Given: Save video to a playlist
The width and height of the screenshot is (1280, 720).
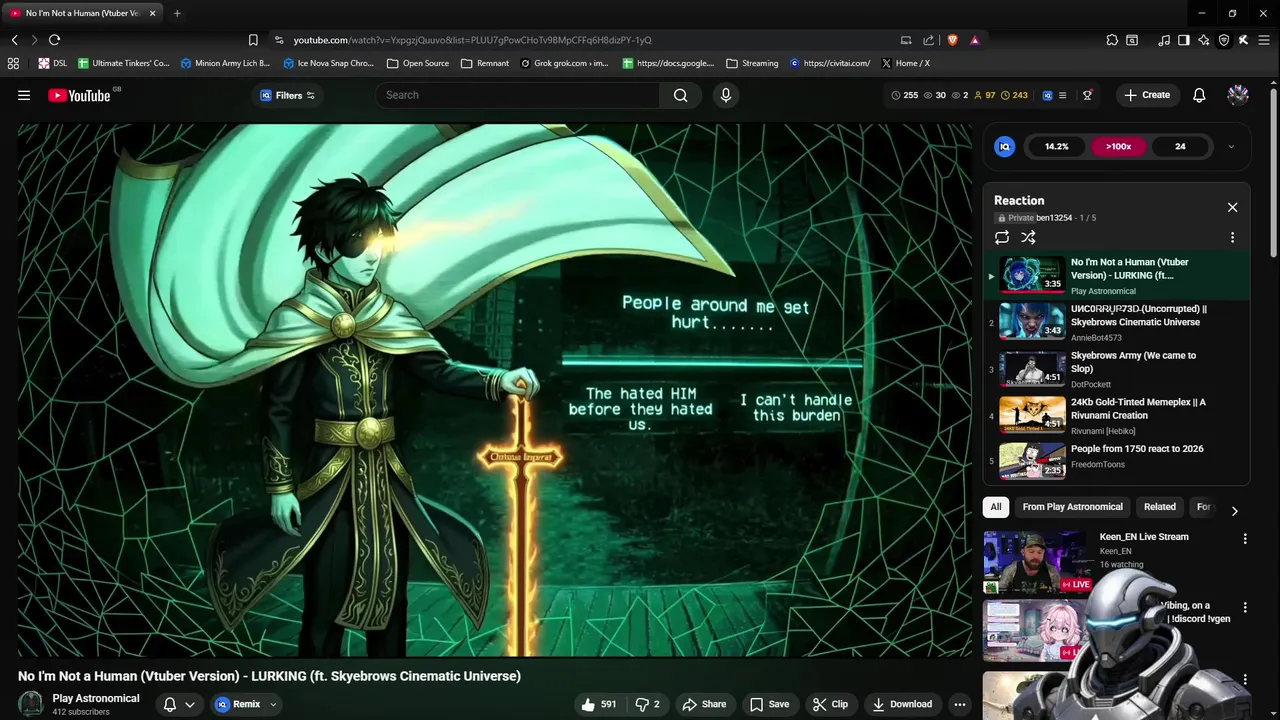Looking at the screenshot, I should point(770,704).
